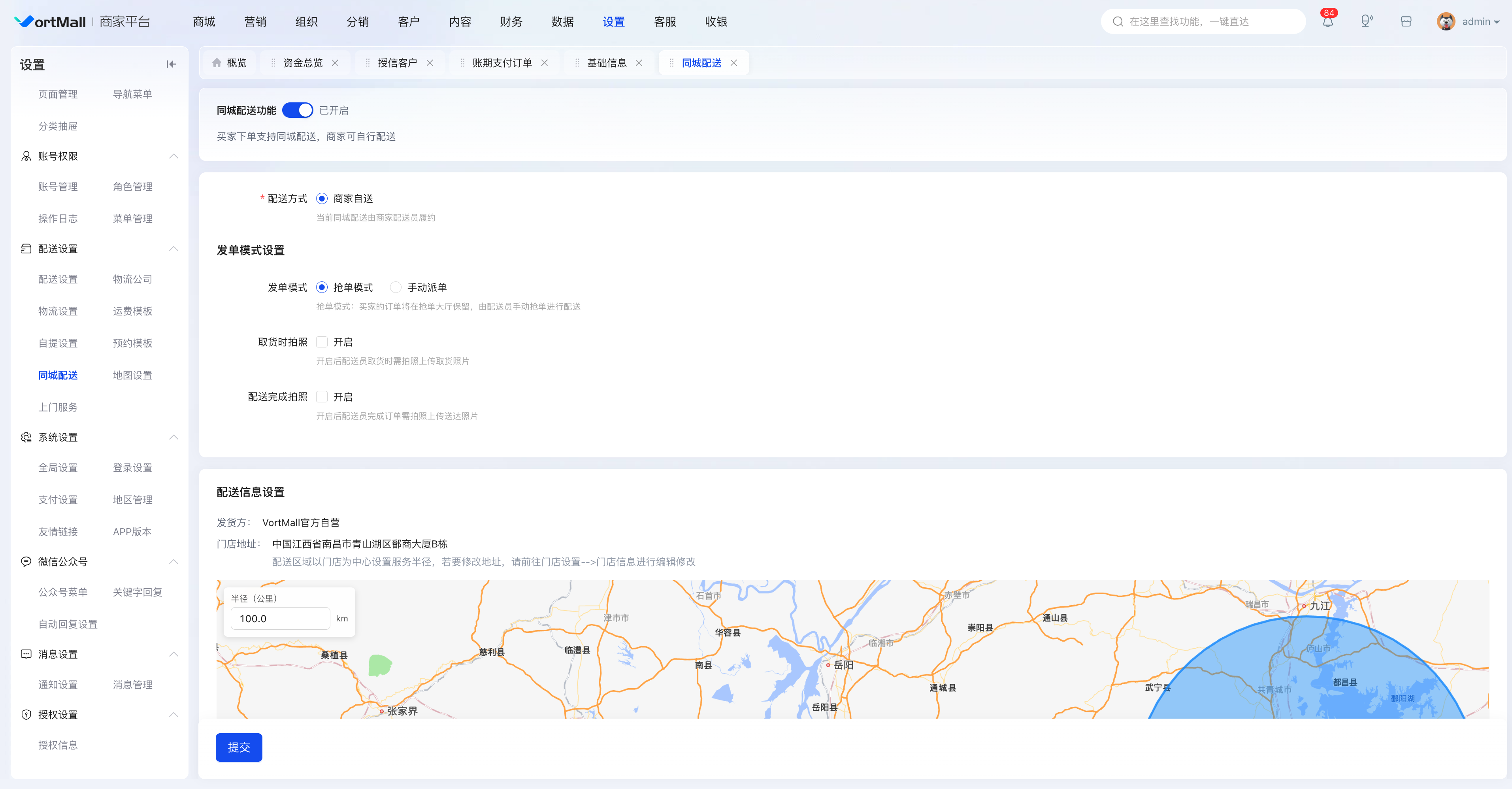This screenshot has width=1512, height=789.
Task: Click the home icon on 概览 tab
Action: point(217,63)
